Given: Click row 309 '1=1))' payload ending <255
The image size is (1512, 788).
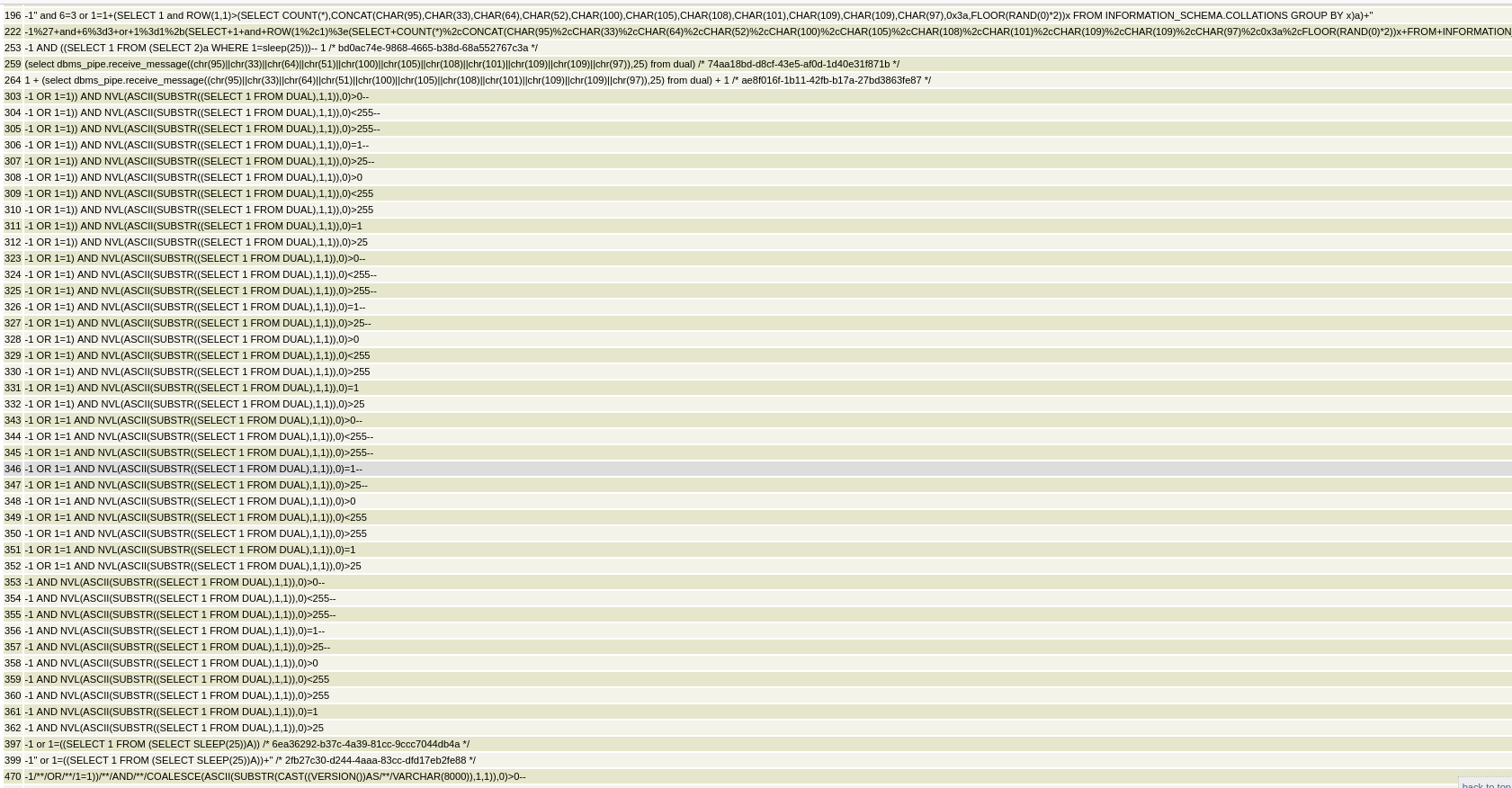Looking at the screenshot, I should (199, 193).
